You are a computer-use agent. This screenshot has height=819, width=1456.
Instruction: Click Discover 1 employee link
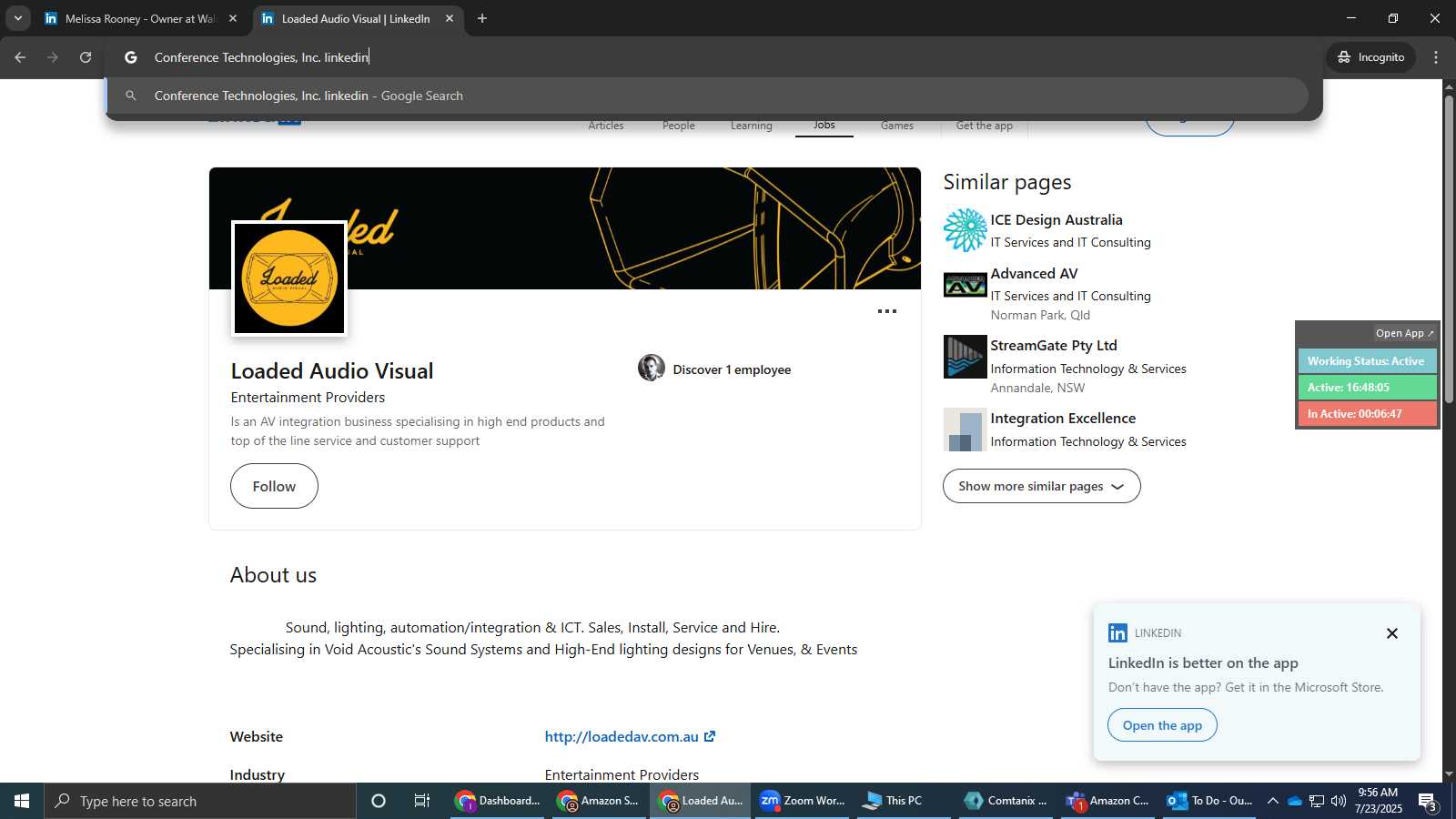pyautogui.click(x=732, y=369)
